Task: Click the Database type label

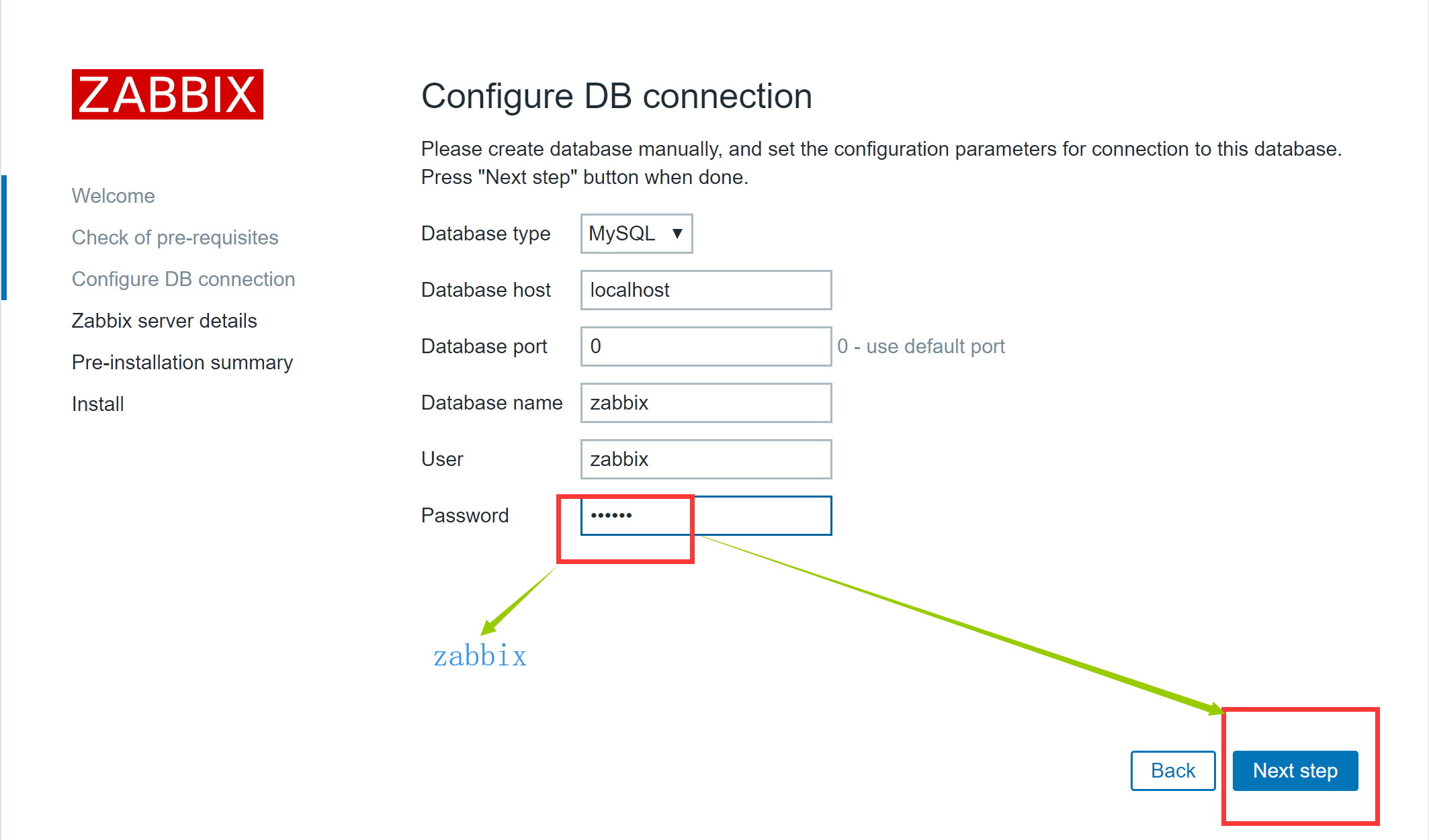Action: [485, 234]
